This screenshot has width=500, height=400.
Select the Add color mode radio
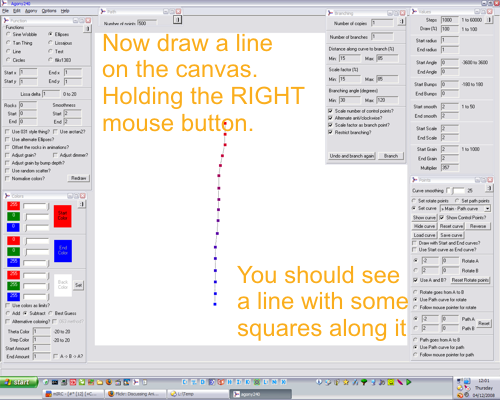(x=8, y=313)
